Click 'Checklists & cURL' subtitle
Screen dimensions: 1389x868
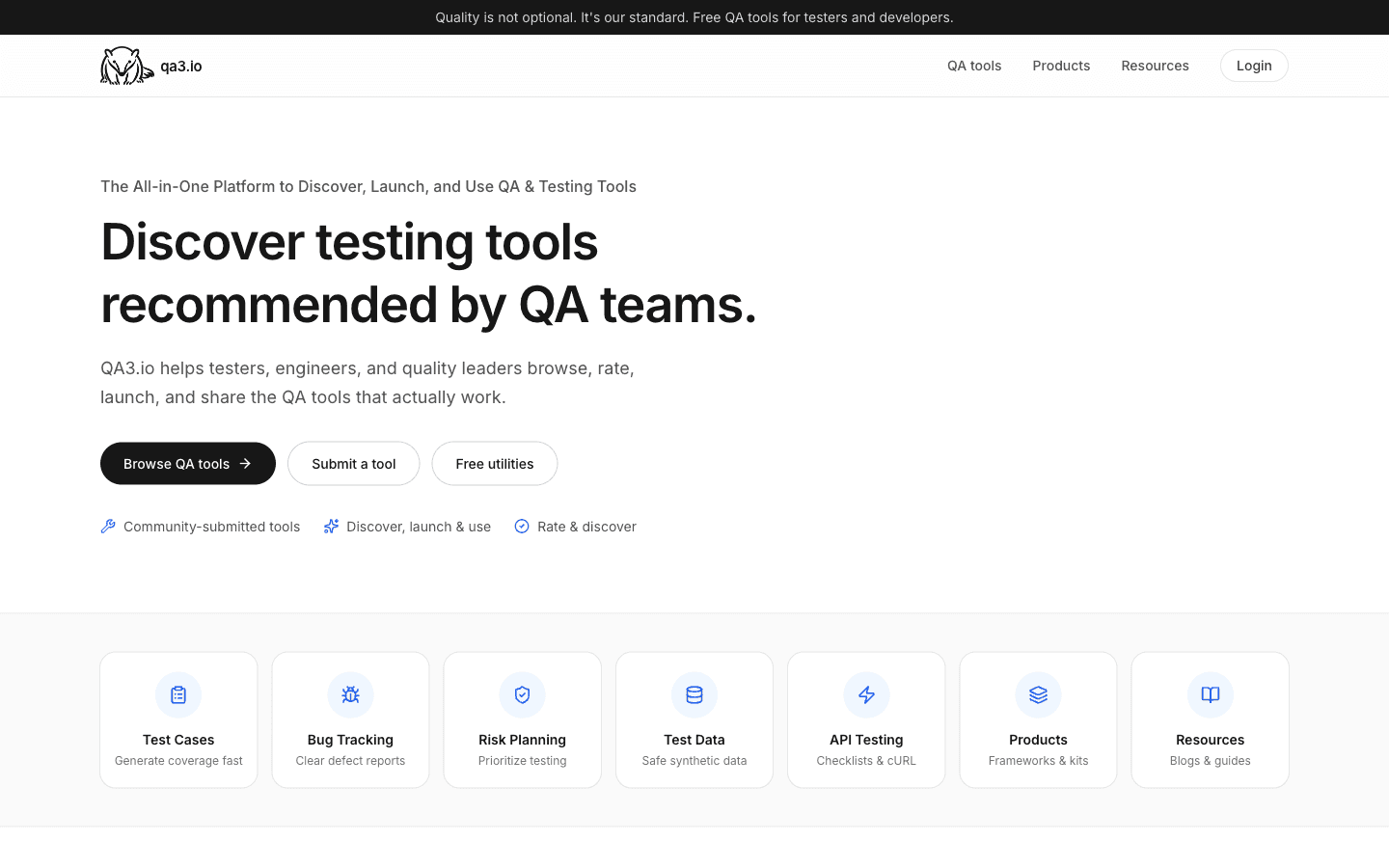click(x=866, y=761)
